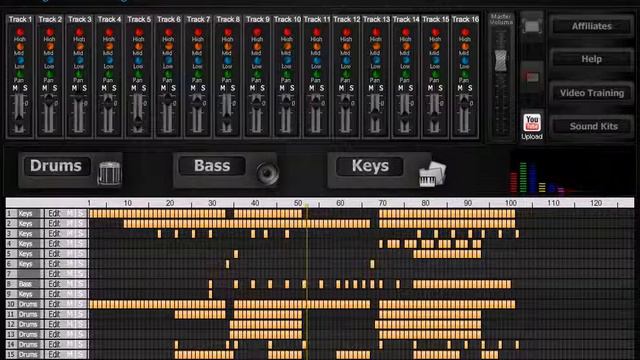Adjust Track 10 orange Mid knob

287,47
